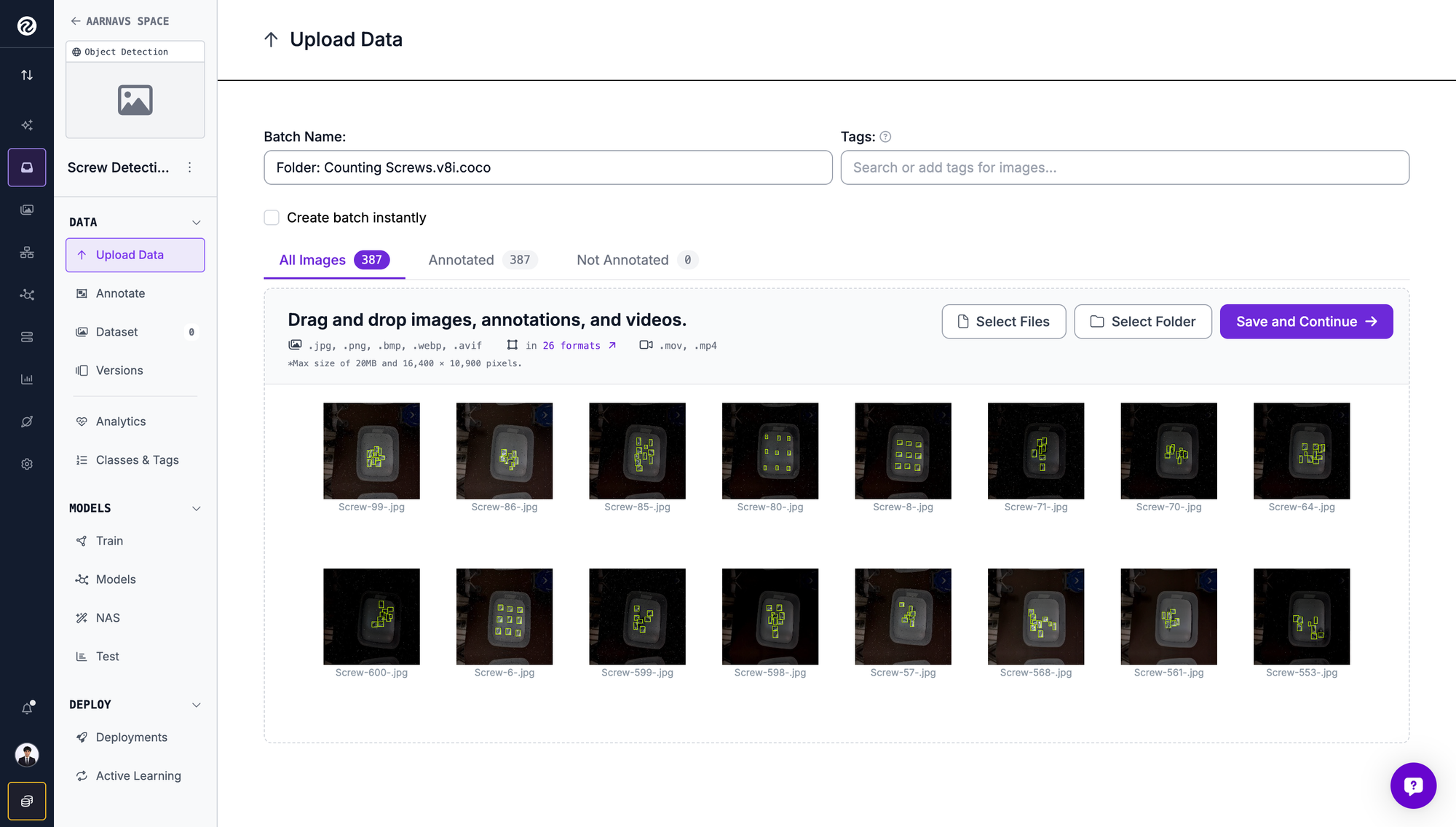This screenshot has width=1456, height=827.
Task: Open settings via the gear icon in the left rail
Action: click(27, 464)
